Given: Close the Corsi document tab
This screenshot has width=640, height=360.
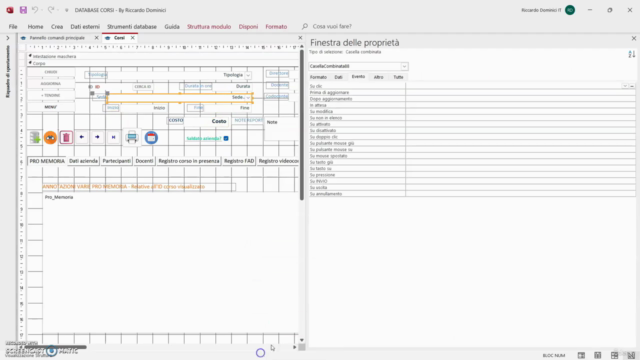Looking at the screenshot, I should [x=132, y=38].
